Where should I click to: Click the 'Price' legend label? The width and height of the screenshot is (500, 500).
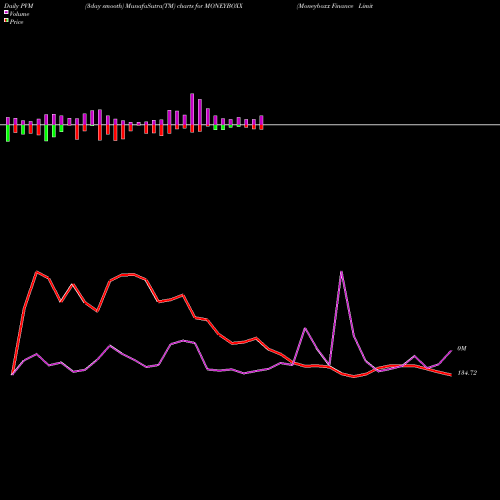tap(16, 22)
